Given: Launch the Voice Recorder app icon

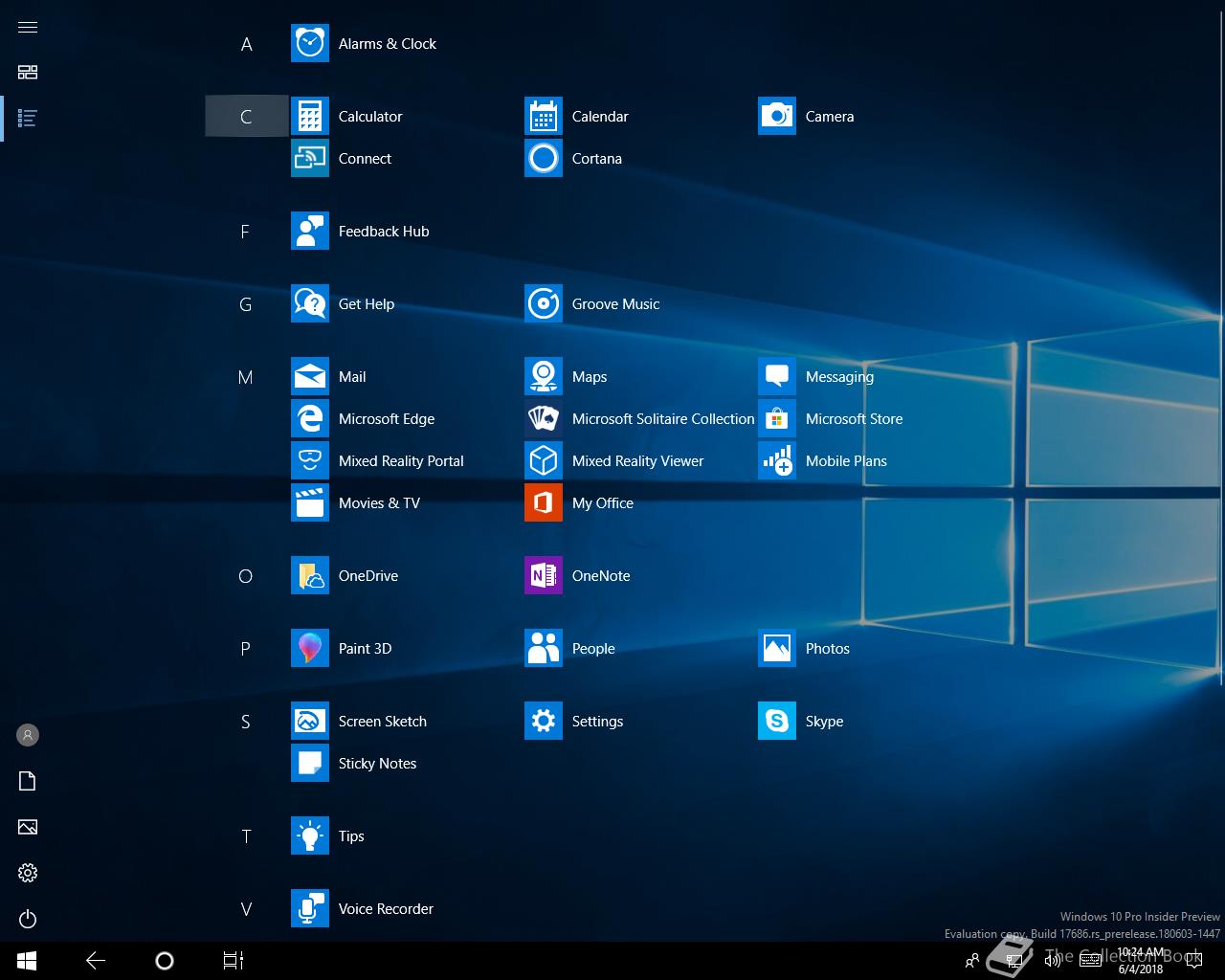Looking at the screenshot, I should [309, 909].
